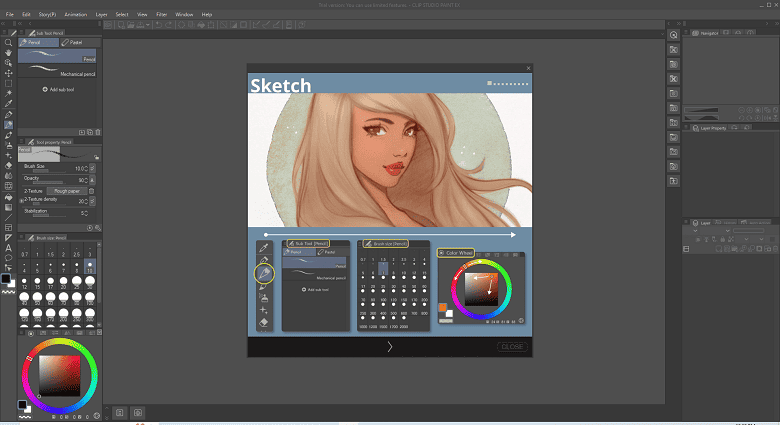Select the Brush tool in the left toolbar
The height and width of the screenshot is (425, 780).
[x=8, y=135]
